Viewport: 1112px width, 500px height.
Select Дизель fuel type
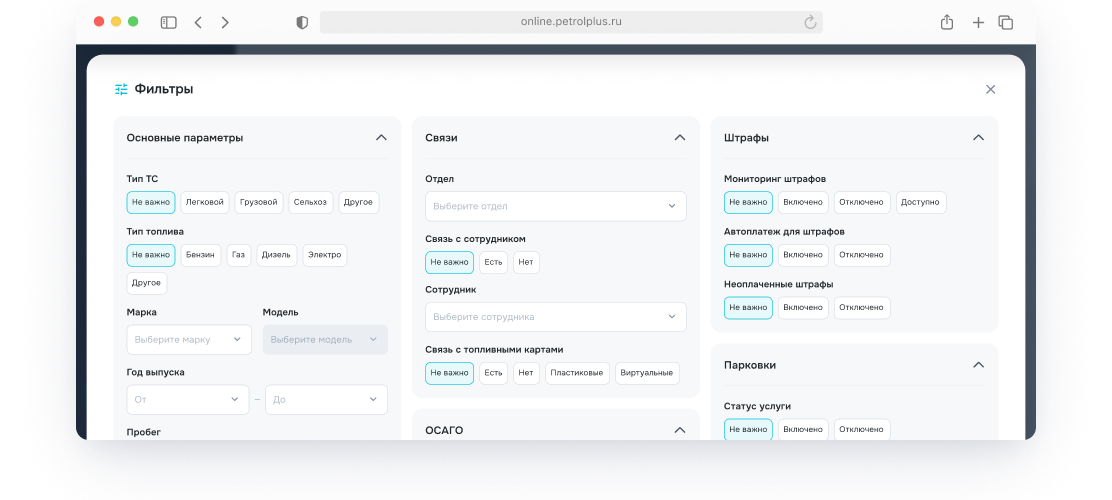point(276,255)
